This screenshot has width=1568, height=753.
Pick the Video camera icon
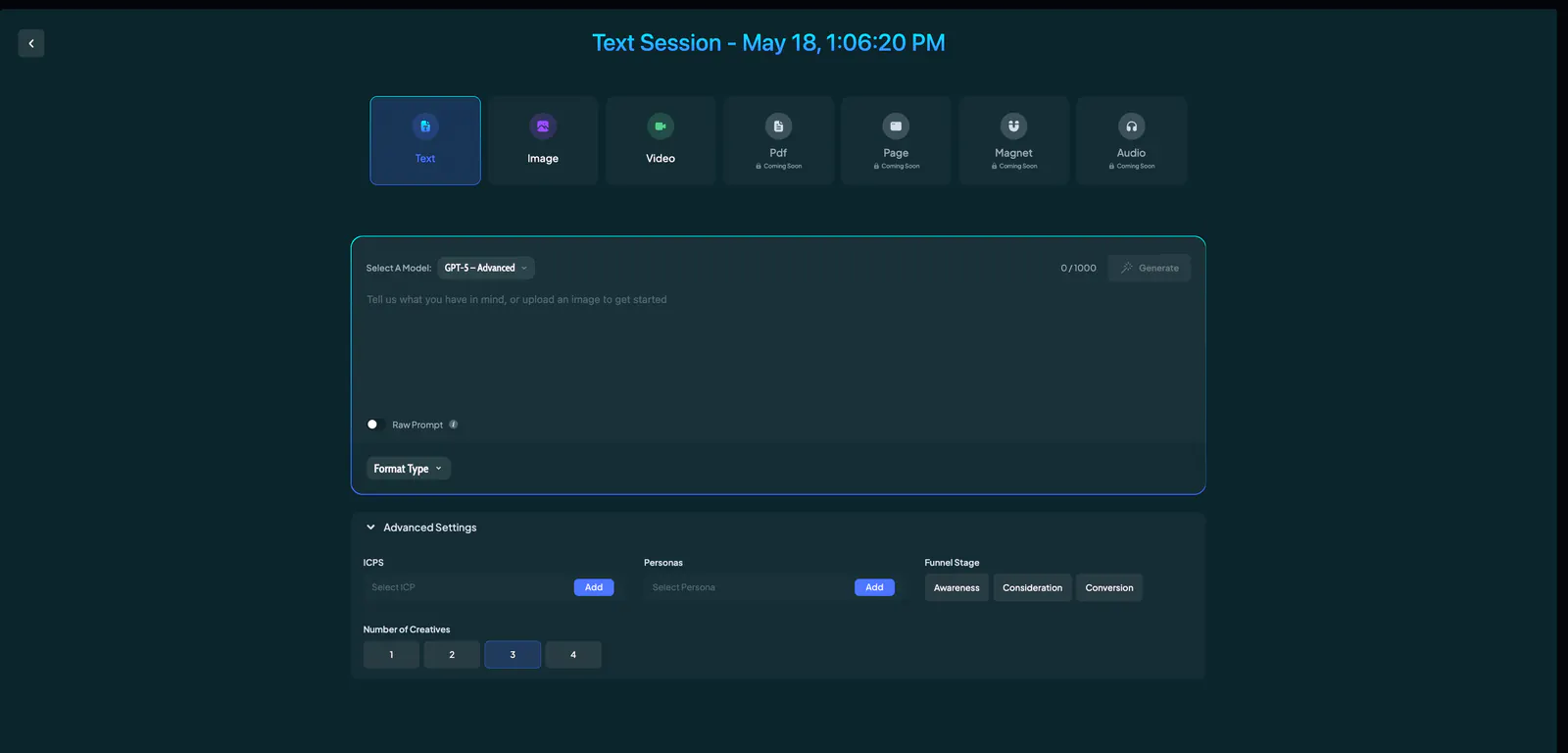click(x=661, y=126)
